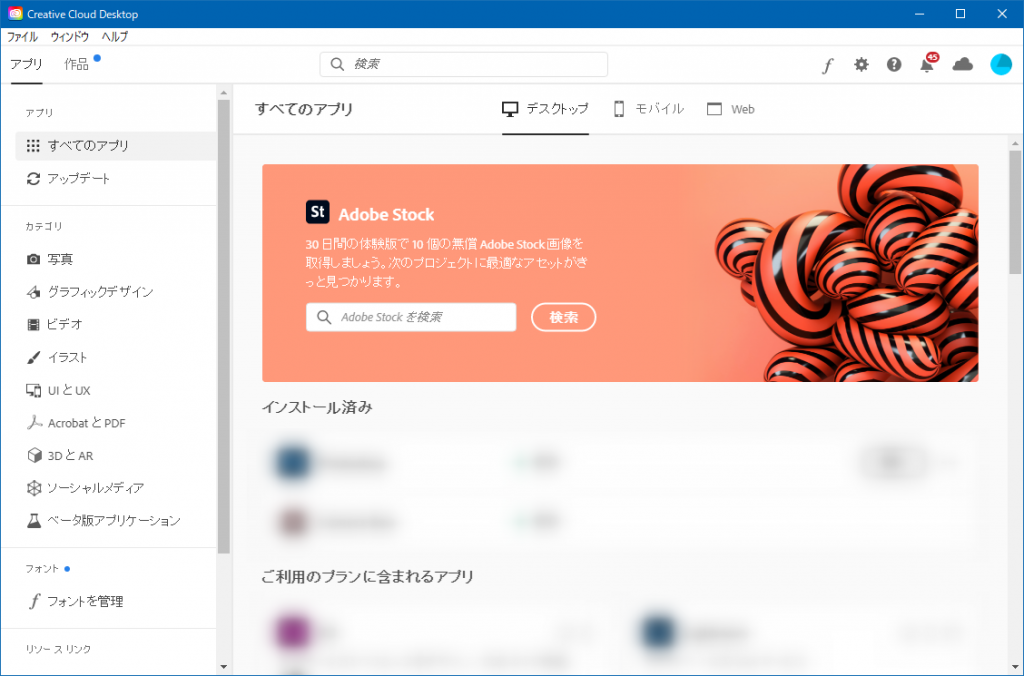Click the main content scrollbar thumb

point(1015,212)
